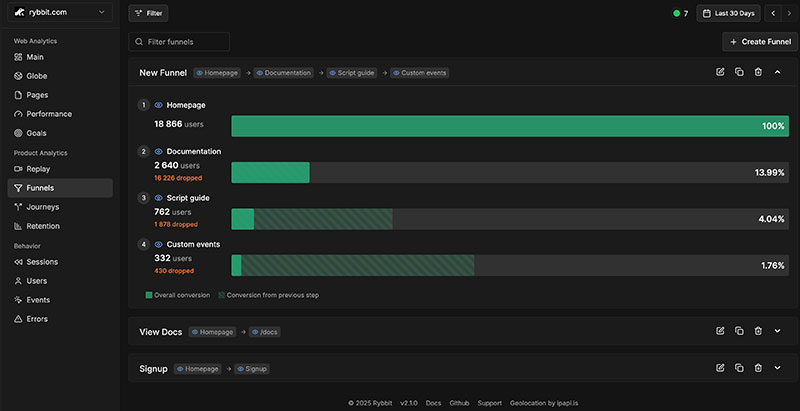Open Globe in the sidebar
The height and width of the screenshot is (411, 800).
click(x=60, y=76)
